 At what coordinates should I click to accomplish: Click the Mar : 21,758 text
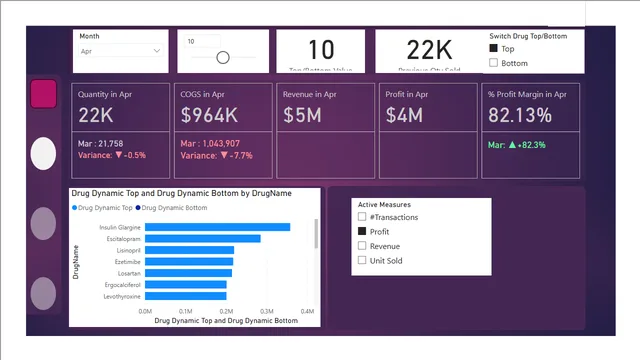[100, 144]
